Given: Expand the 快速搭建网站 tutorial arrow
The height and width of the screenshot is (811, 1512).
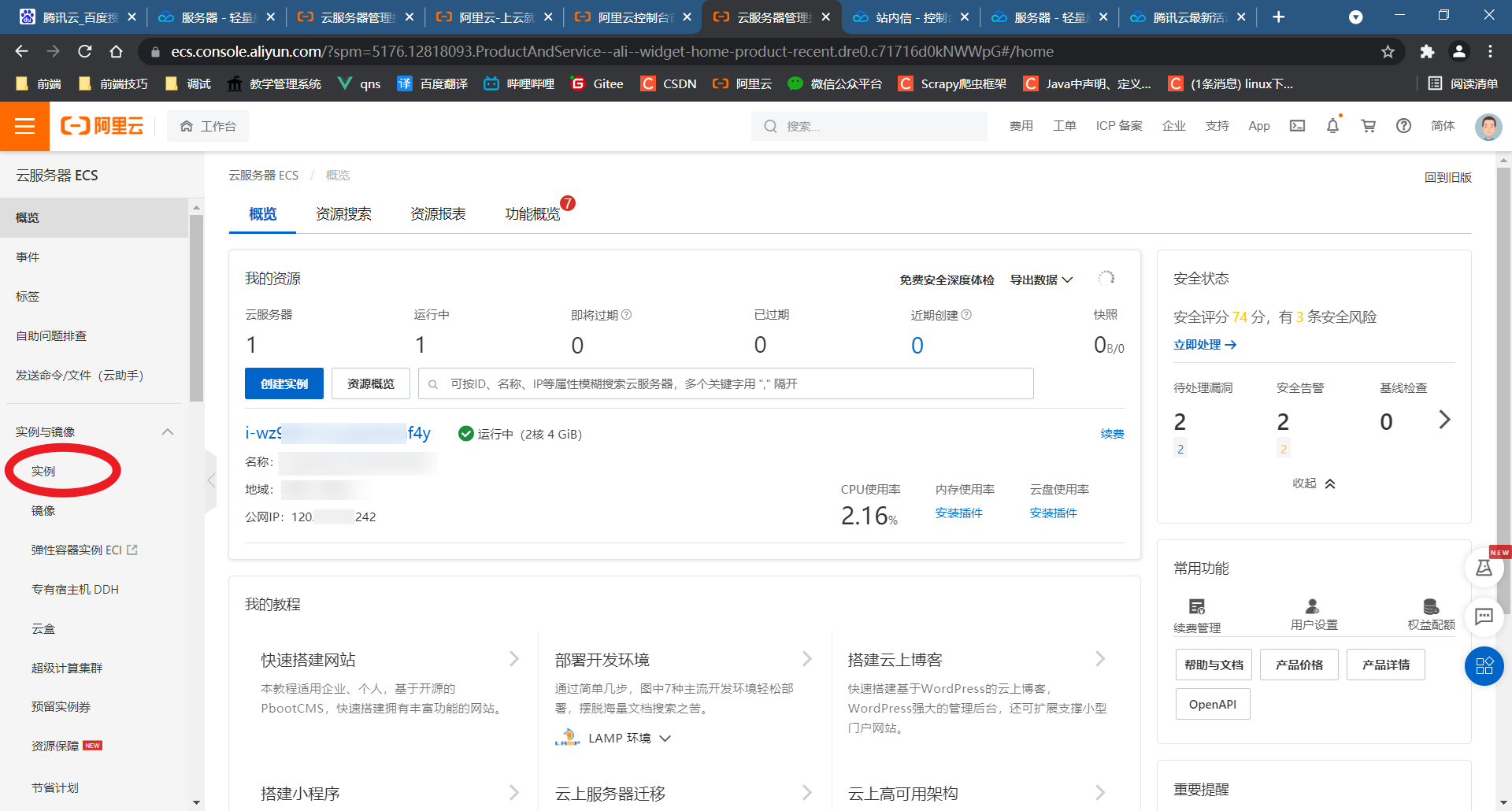Looking at the screenshot, I should pos(514,658).
